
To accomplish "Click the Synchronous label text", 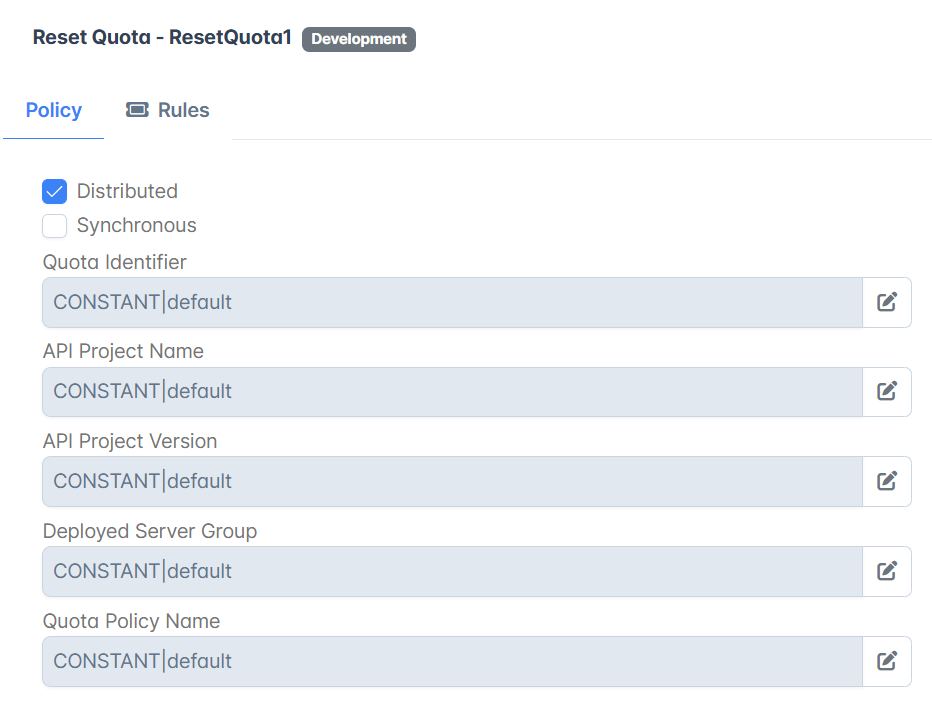I will click(137, 225).
